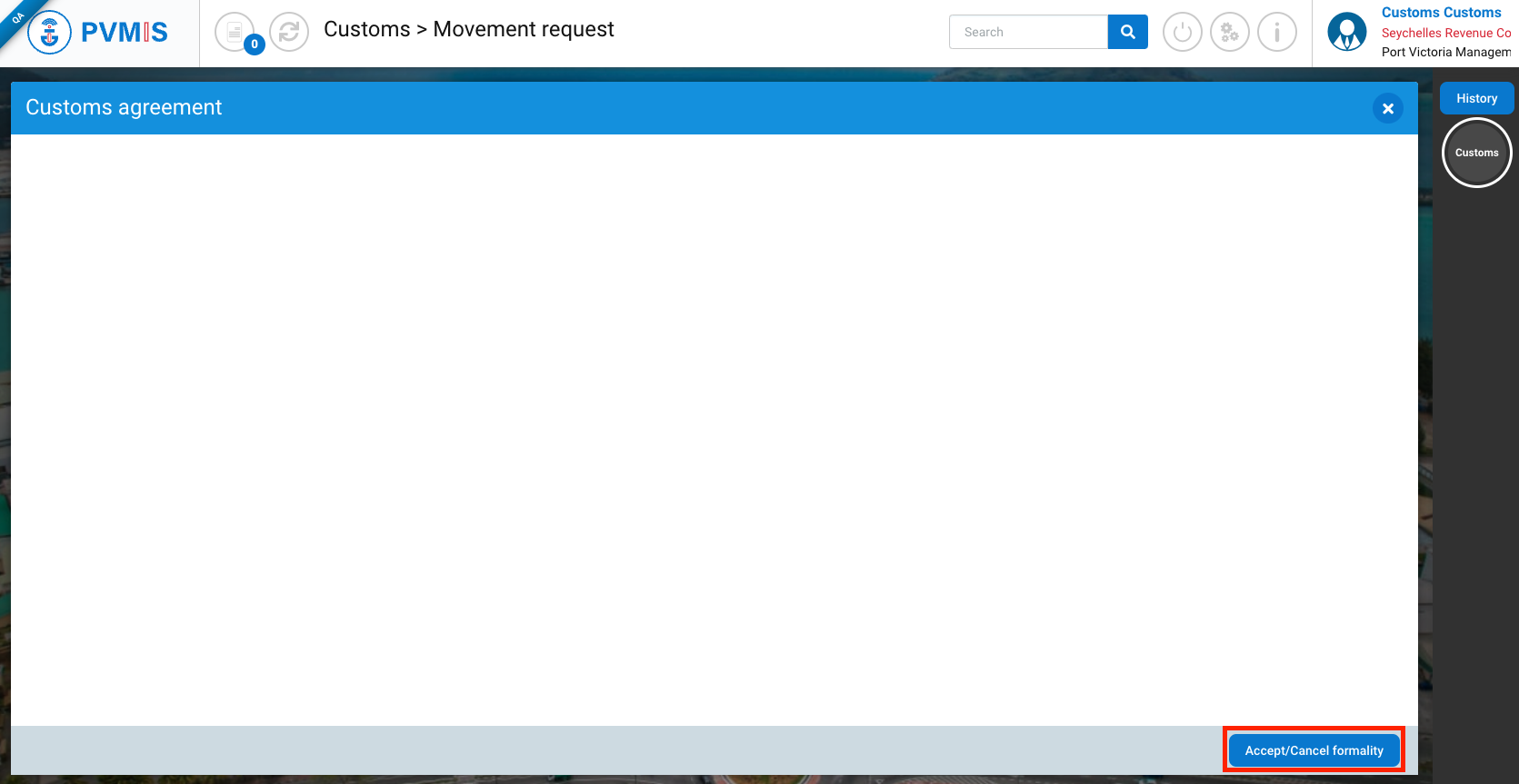This screenshot has width=1519, height=784.
Task: Click the power logout icon
Action: click(1182, 33)
